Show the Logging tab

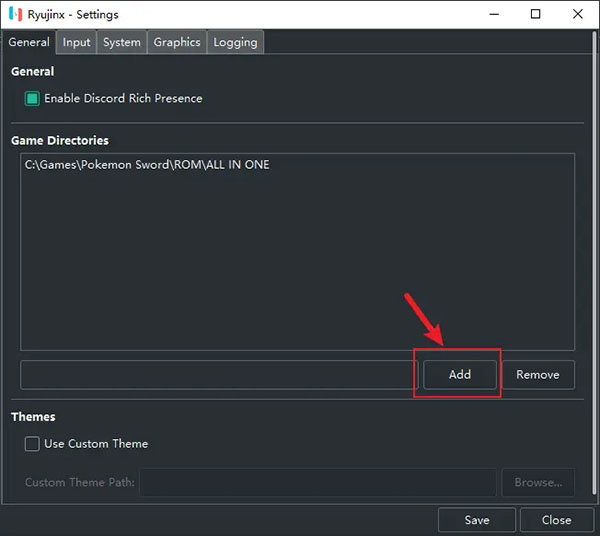pos(235,42)
